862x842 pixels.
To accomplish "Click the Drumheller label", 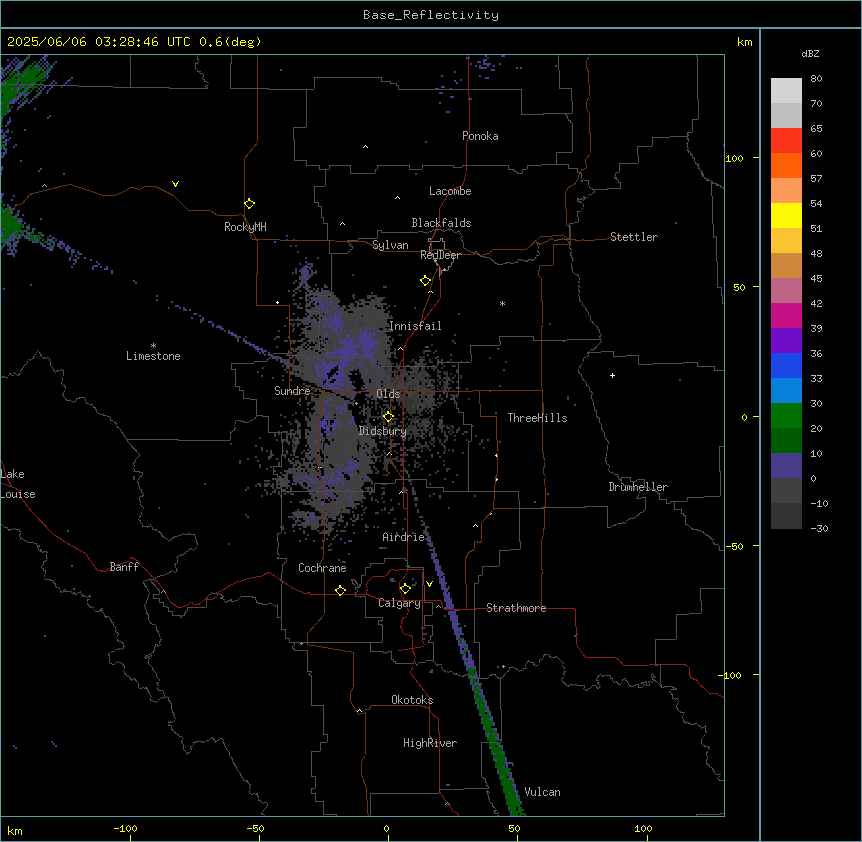I will pos(638,487).
